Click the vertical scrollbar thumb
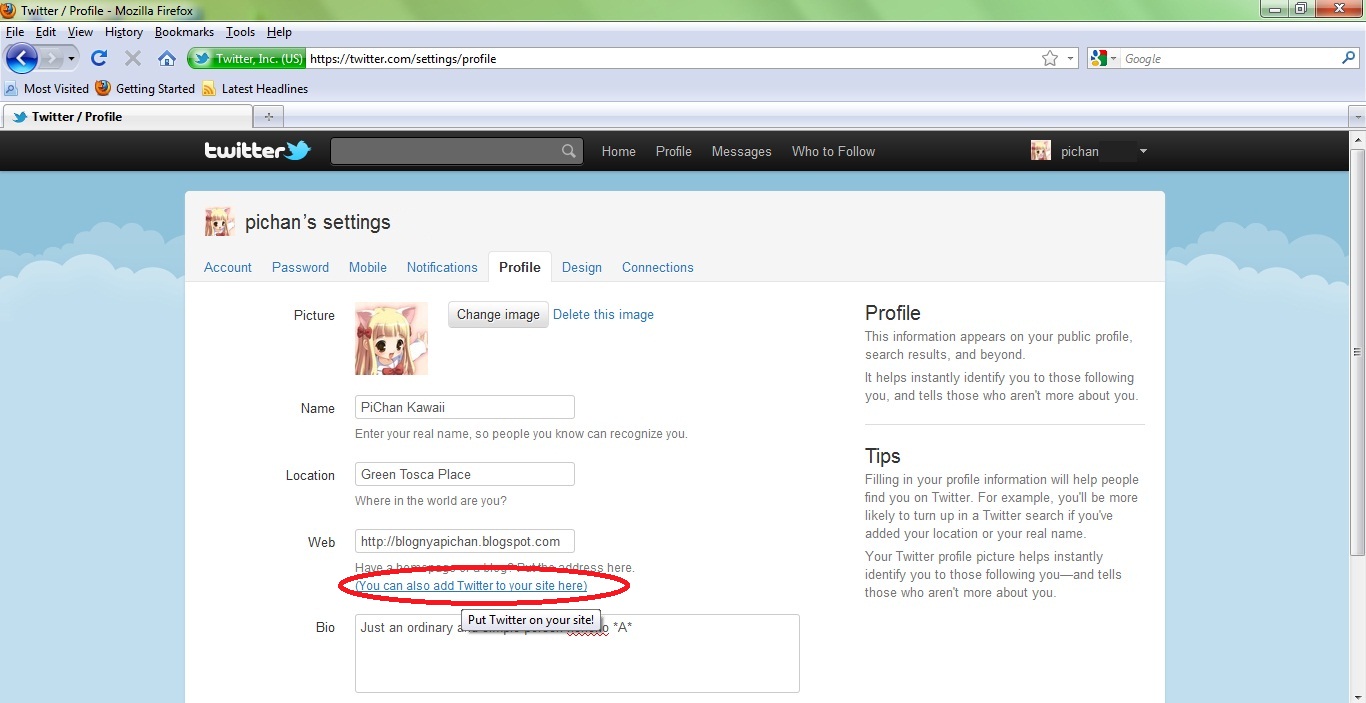The width and height of the screenshot is (1366, 703). (1357, 352)
